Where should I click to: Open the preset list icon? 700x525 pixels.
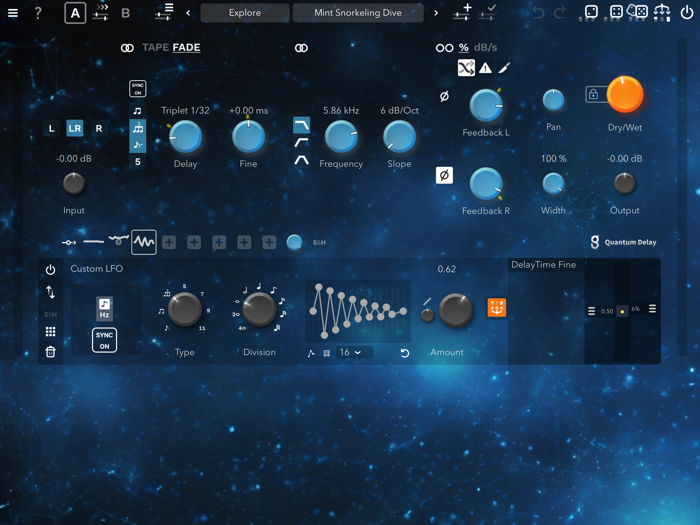click(164, 12)
